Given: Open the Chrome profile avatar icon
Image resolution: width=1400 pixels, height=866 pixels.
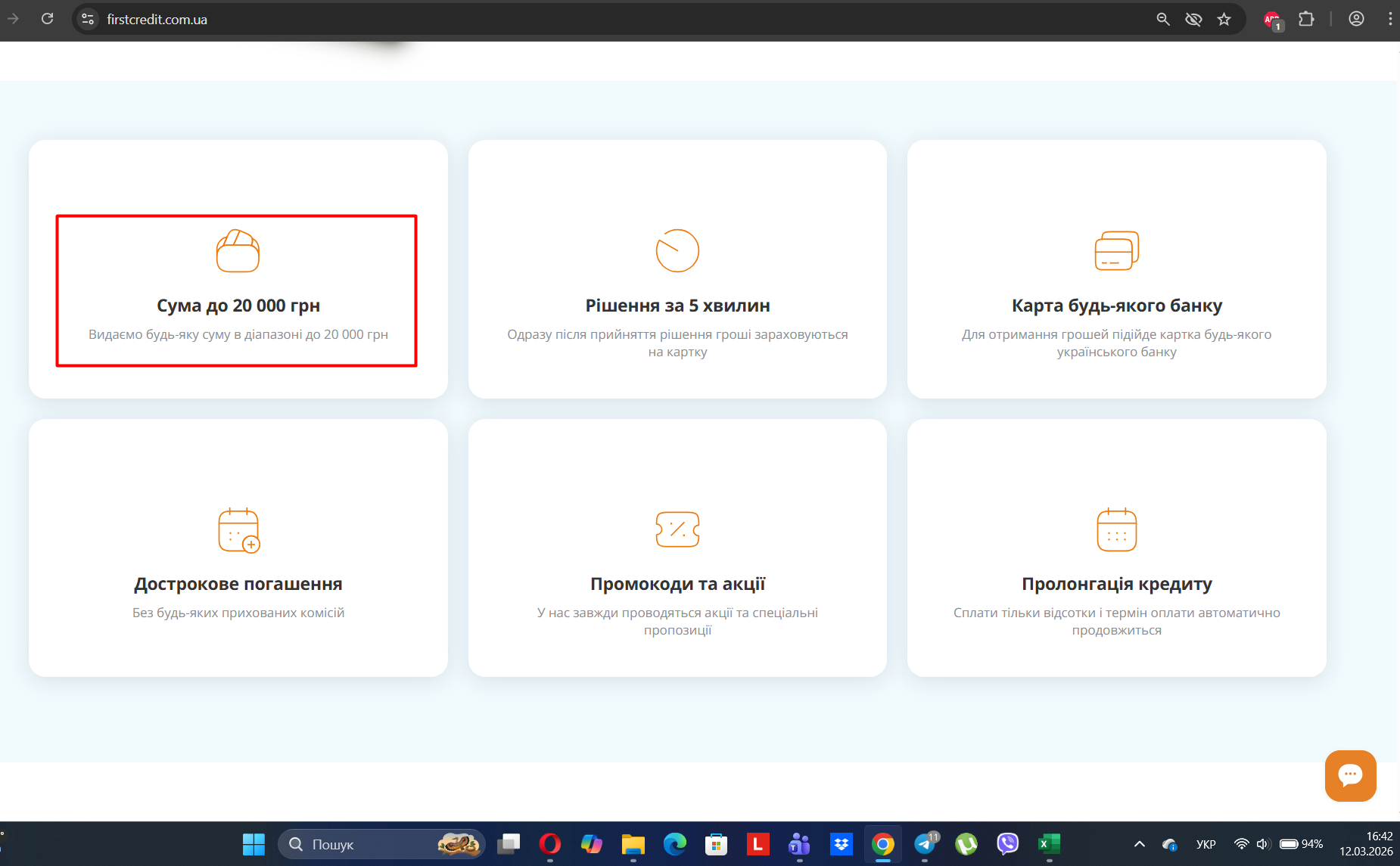Looking at the screenshot, I should 1356,19.
